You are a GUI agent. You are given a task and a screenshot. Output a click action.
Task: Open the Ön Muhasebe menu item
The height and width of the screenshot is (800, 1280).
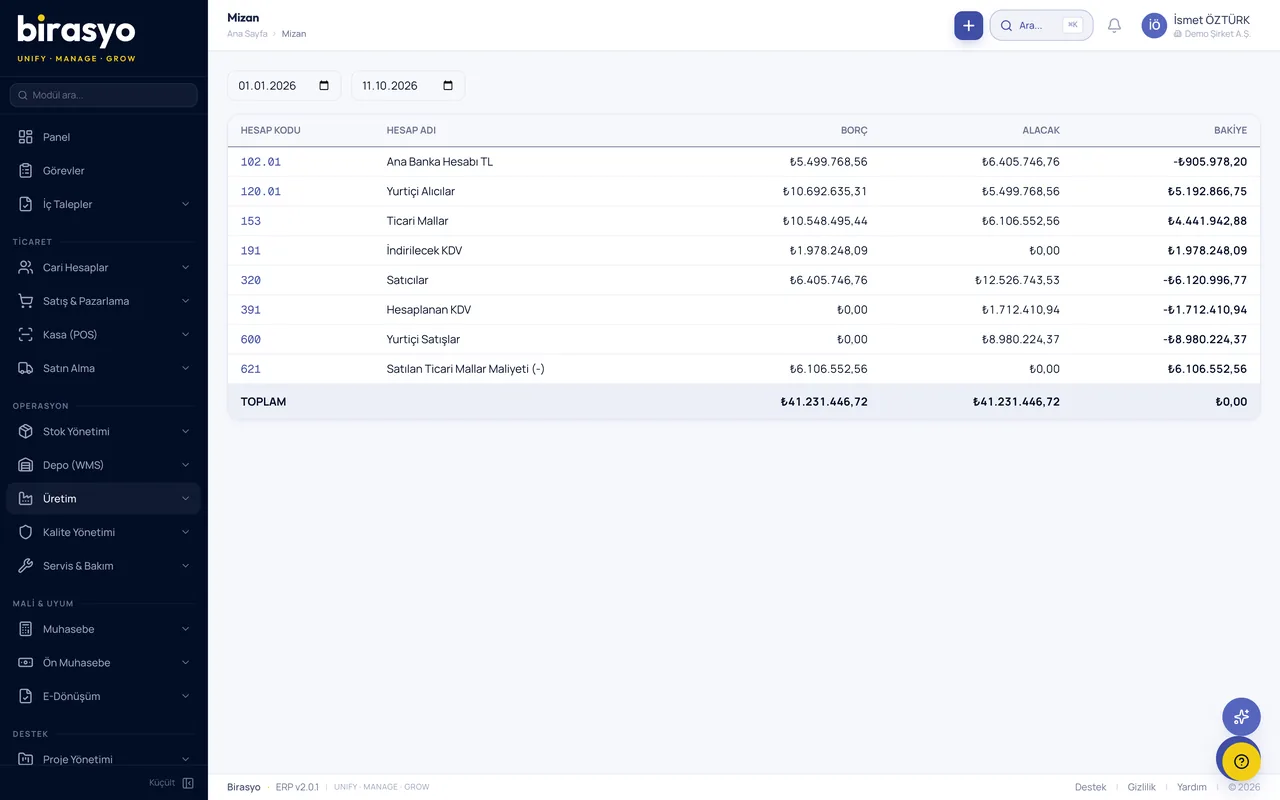click(x=104, y=663)
